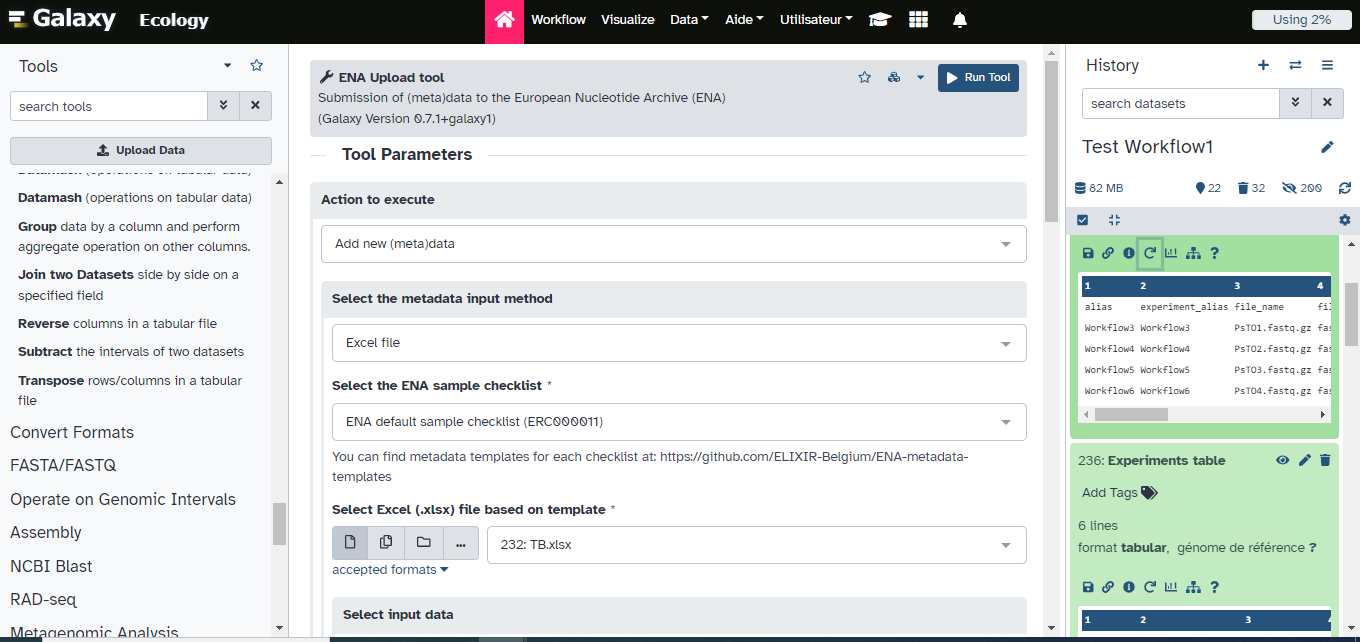Open the Data menu
Image resolution: width=1360 pixels, height=642 pixels.
(689, 20)
